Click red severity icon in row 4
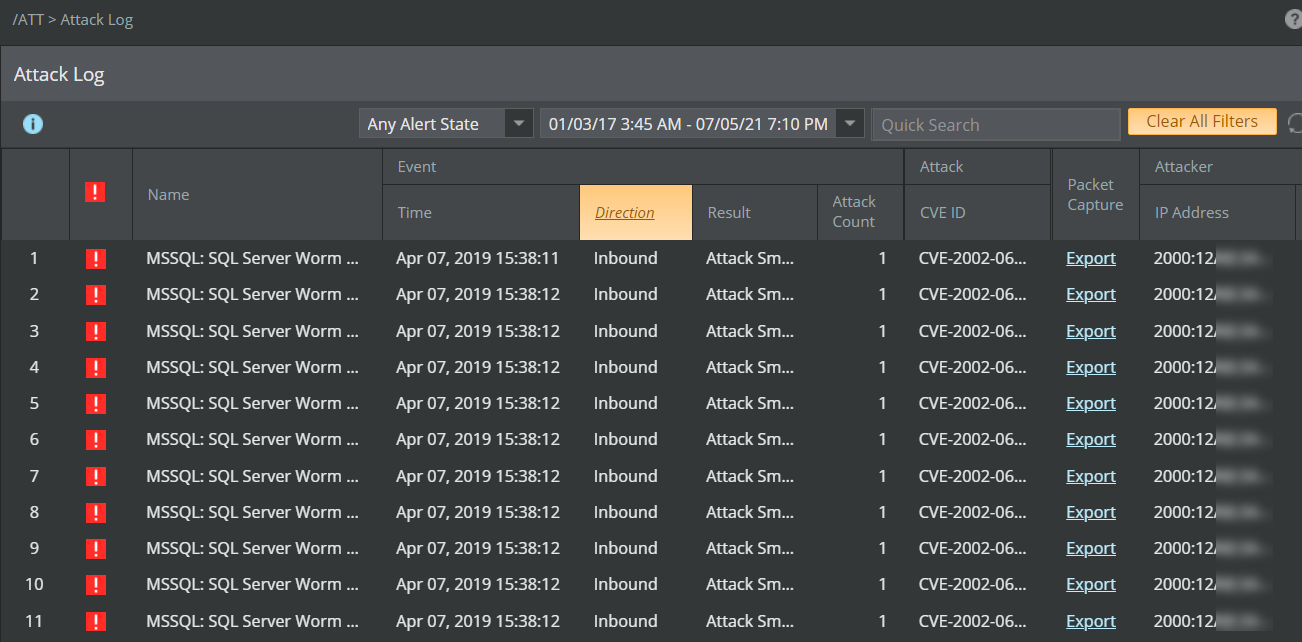 click(x=95, y=368)
